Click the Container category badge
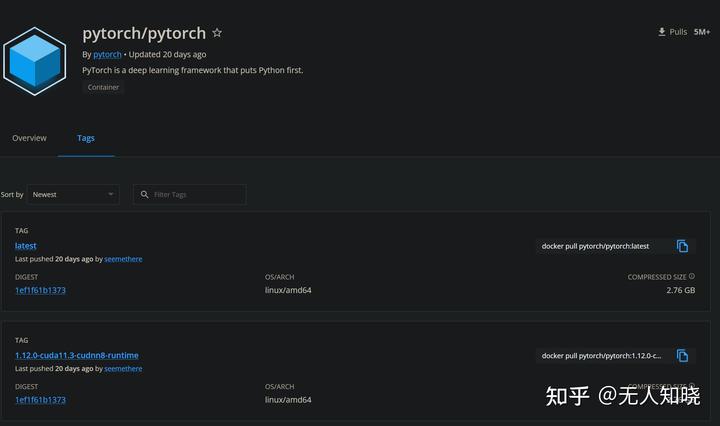 103,87
